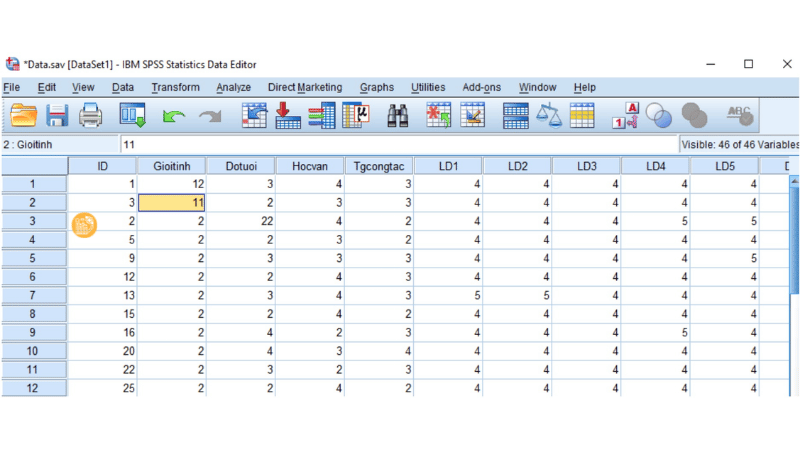Open the Graphs menu

coord(376,88)
